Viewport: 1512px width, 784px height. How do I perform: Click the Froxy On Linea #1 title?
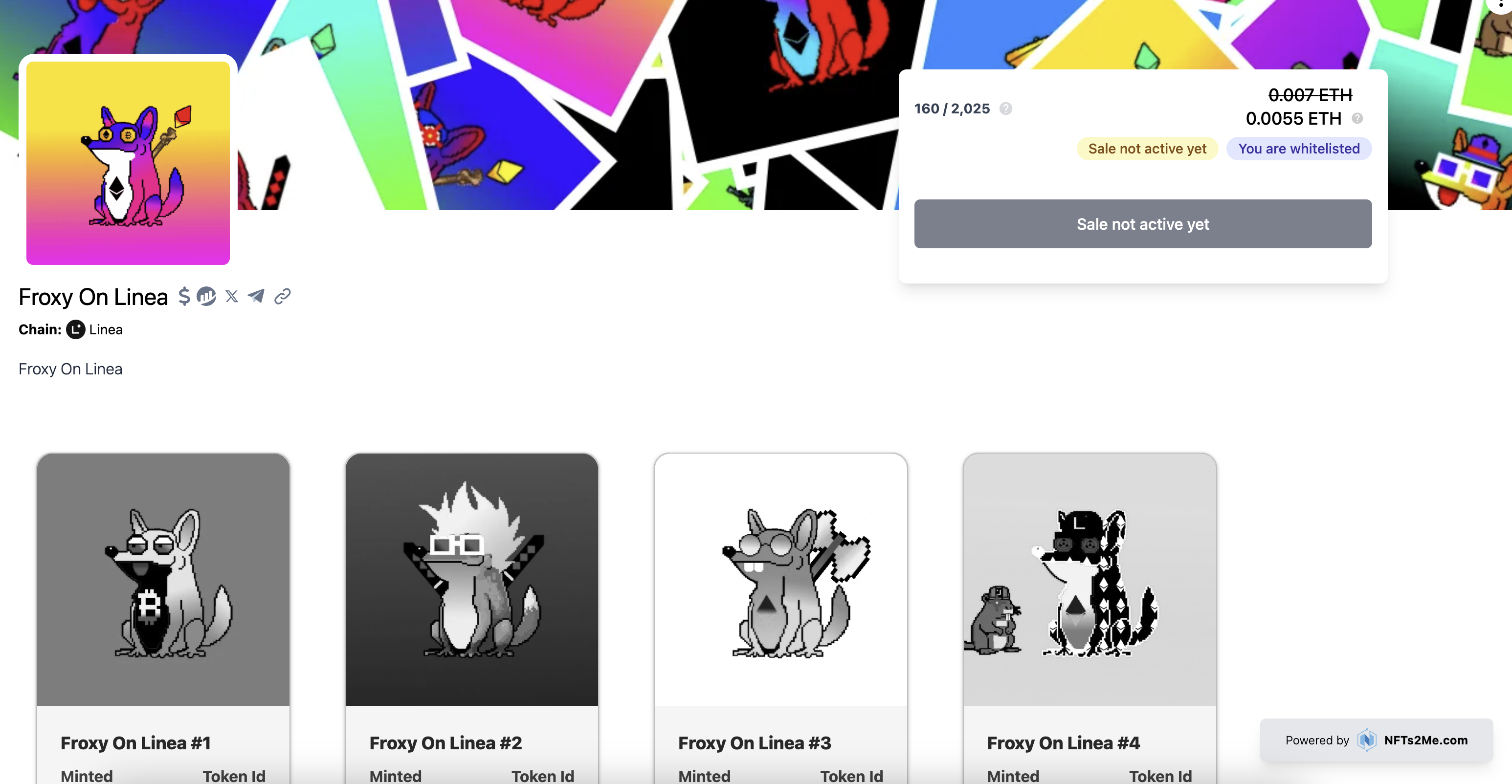135,743
